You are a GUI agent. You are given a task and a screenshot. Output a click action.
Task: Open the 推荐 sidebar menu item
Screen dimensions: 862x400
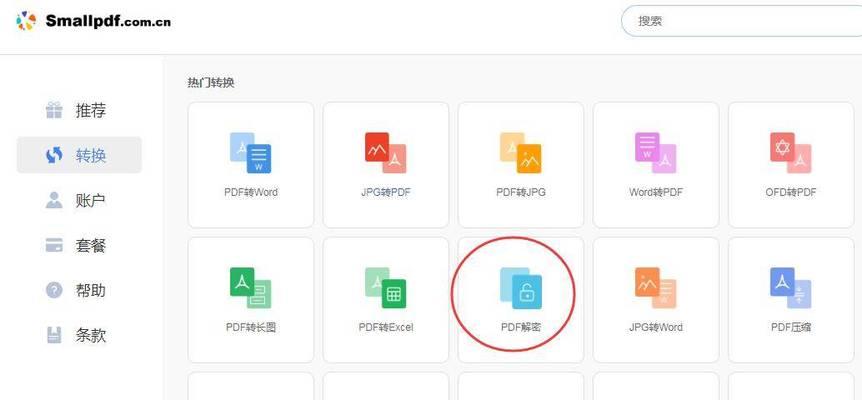pyautogui.click(x=79, y=110)
